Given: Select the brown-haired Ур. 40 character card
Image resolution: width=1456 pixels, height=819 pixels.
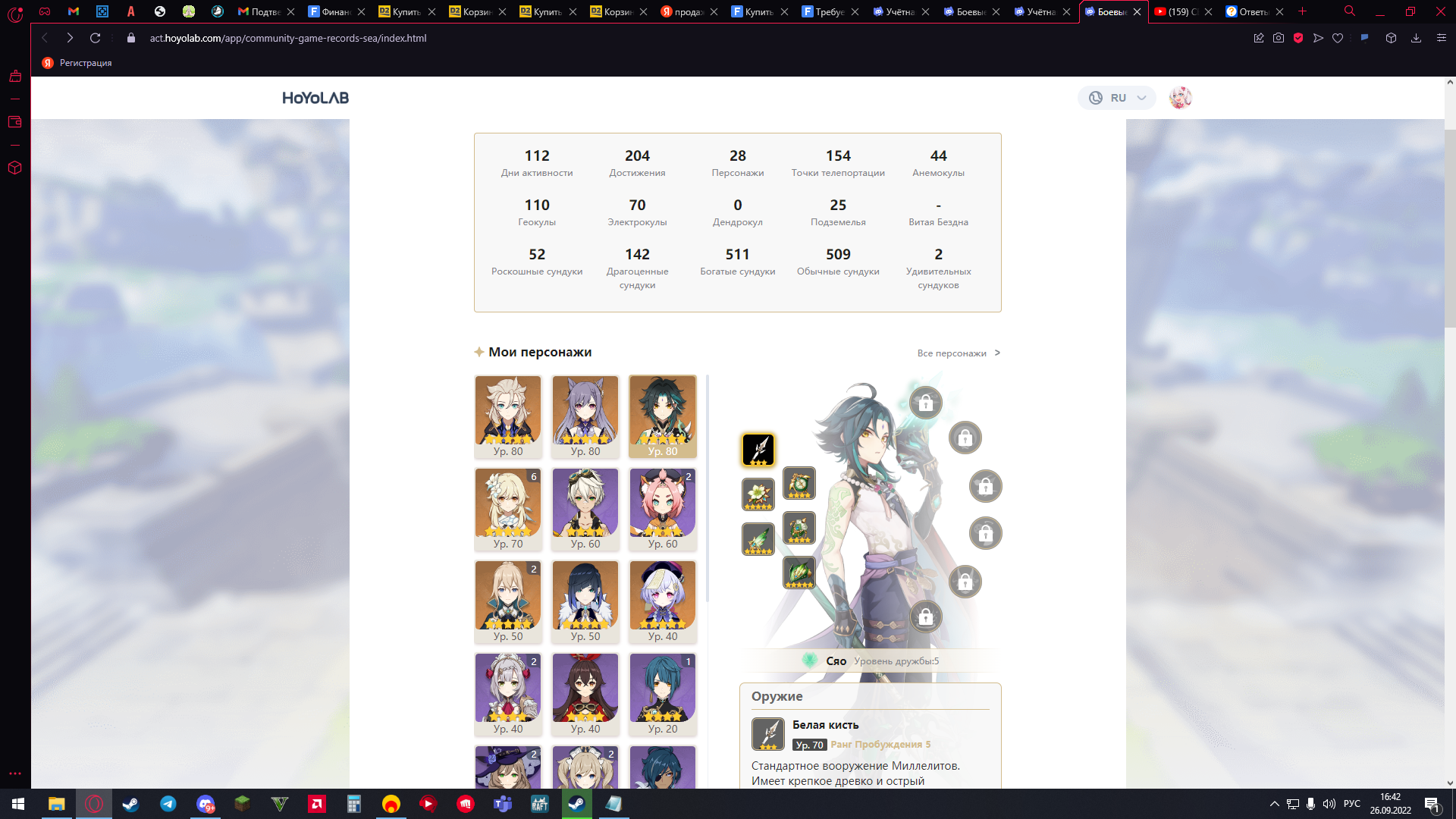Looking at the screenshot, I should tap(585, 694).
